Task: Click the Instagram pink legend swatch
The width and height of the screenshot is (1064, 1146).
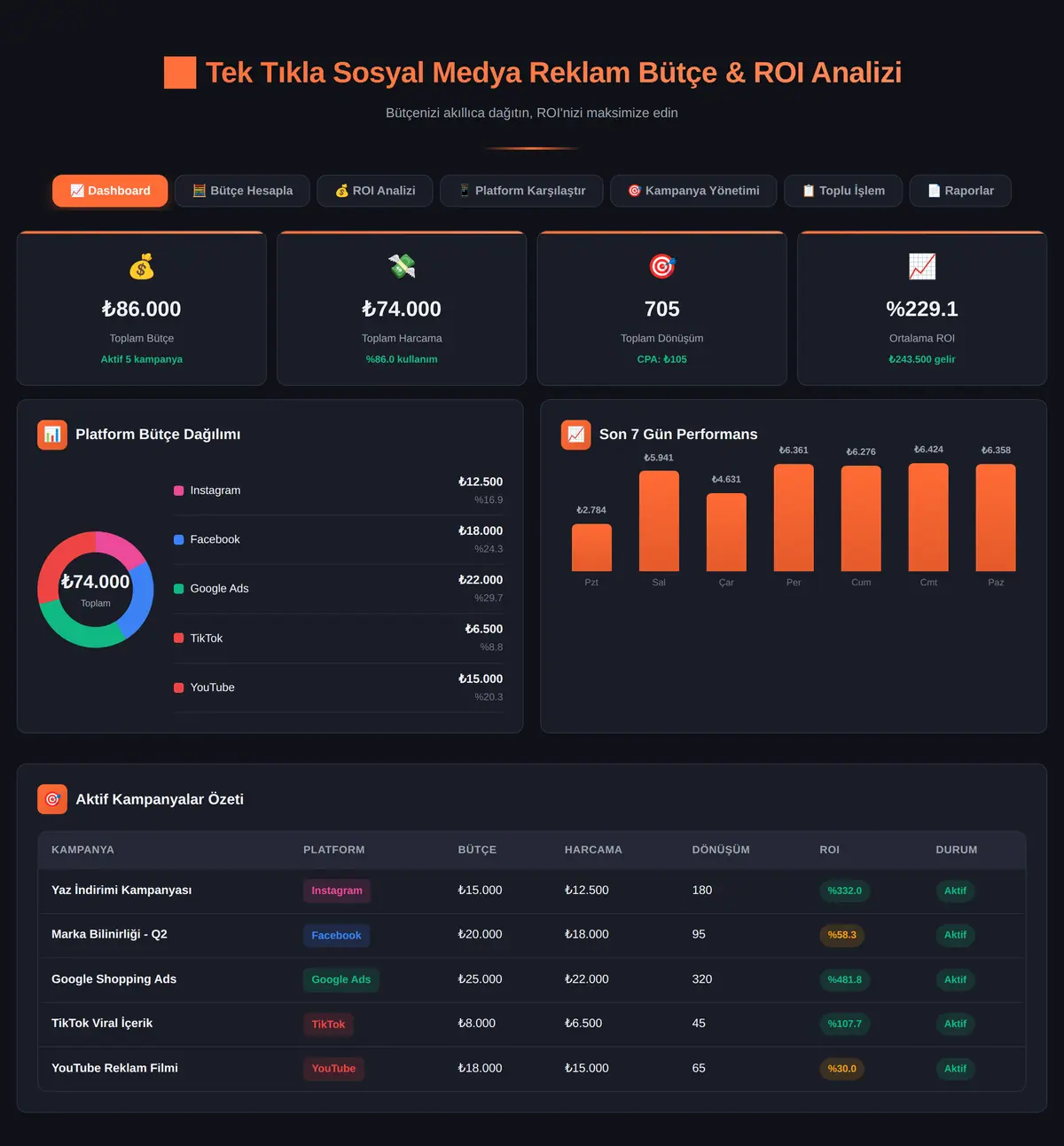Action: click(x=179, y=491)
